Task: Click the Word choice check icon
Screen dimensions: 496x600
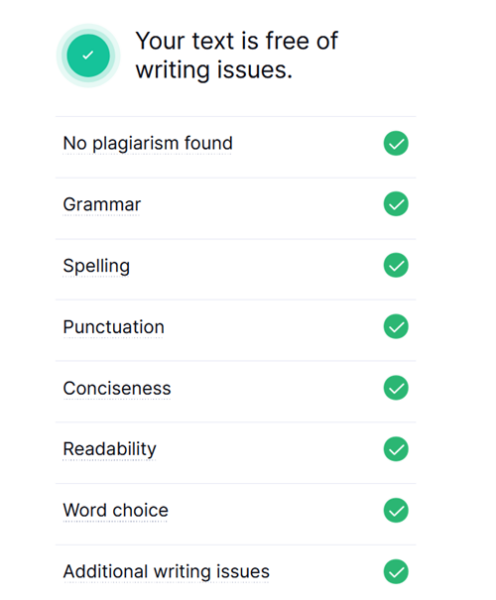Action: pos(396,510)
